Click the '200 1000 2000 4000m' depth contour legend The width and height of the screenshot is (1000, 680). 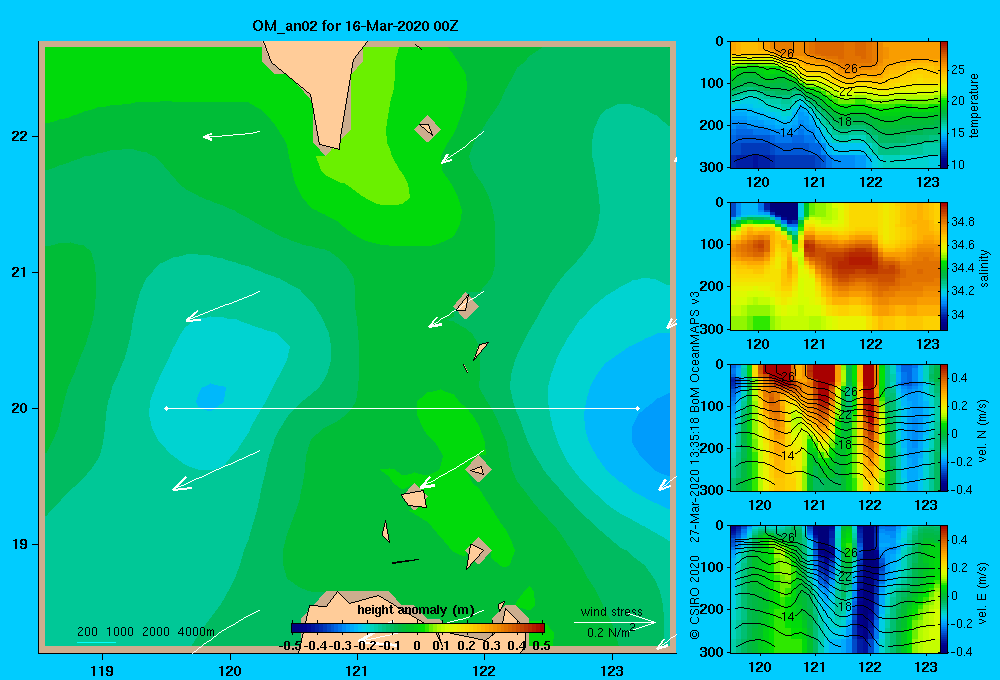click(146, 632)
